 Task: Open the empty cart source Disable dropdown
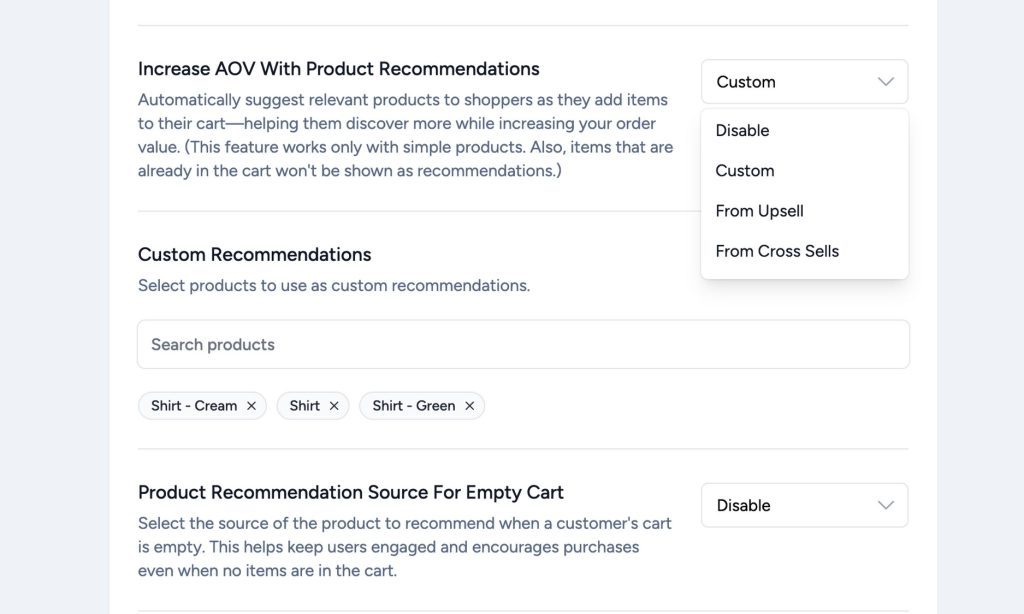790,506
